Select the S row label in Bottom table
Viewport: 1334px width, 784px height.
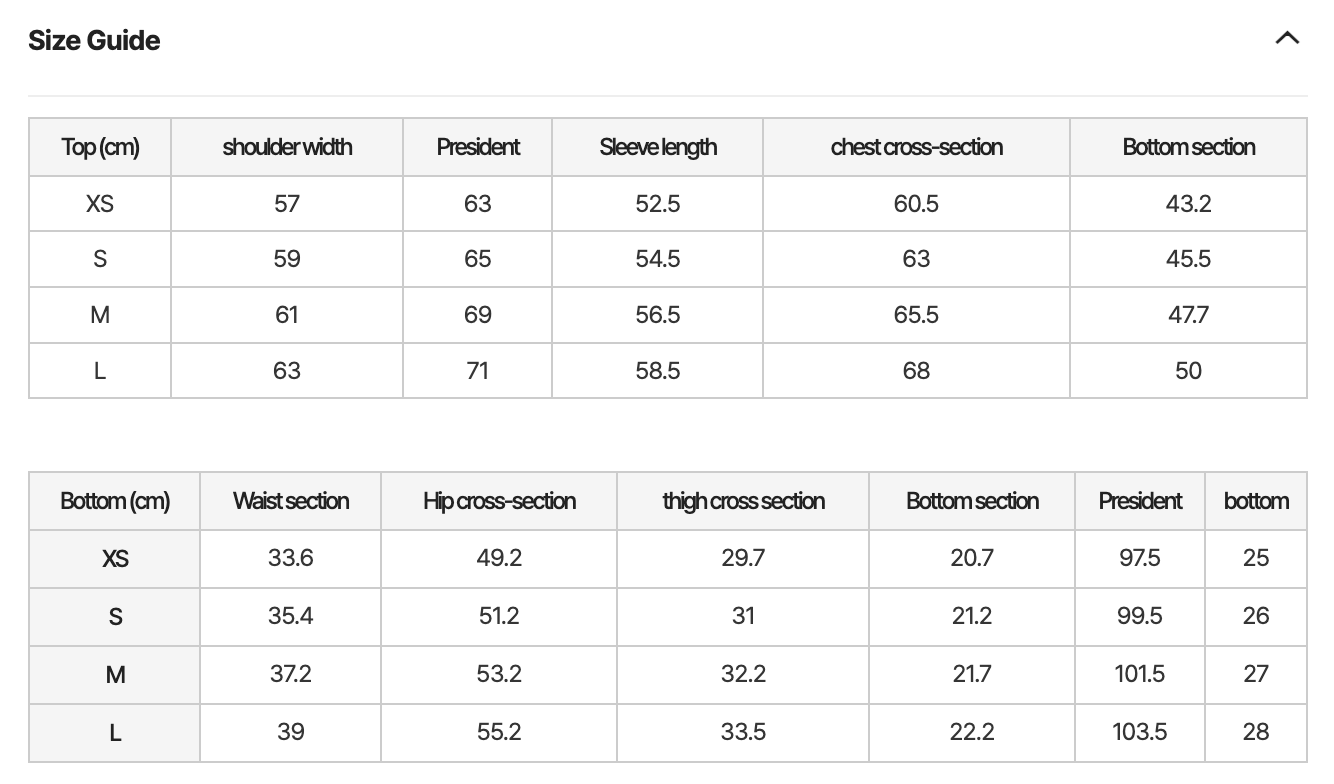pyautogui.click(x=115, y=617)
